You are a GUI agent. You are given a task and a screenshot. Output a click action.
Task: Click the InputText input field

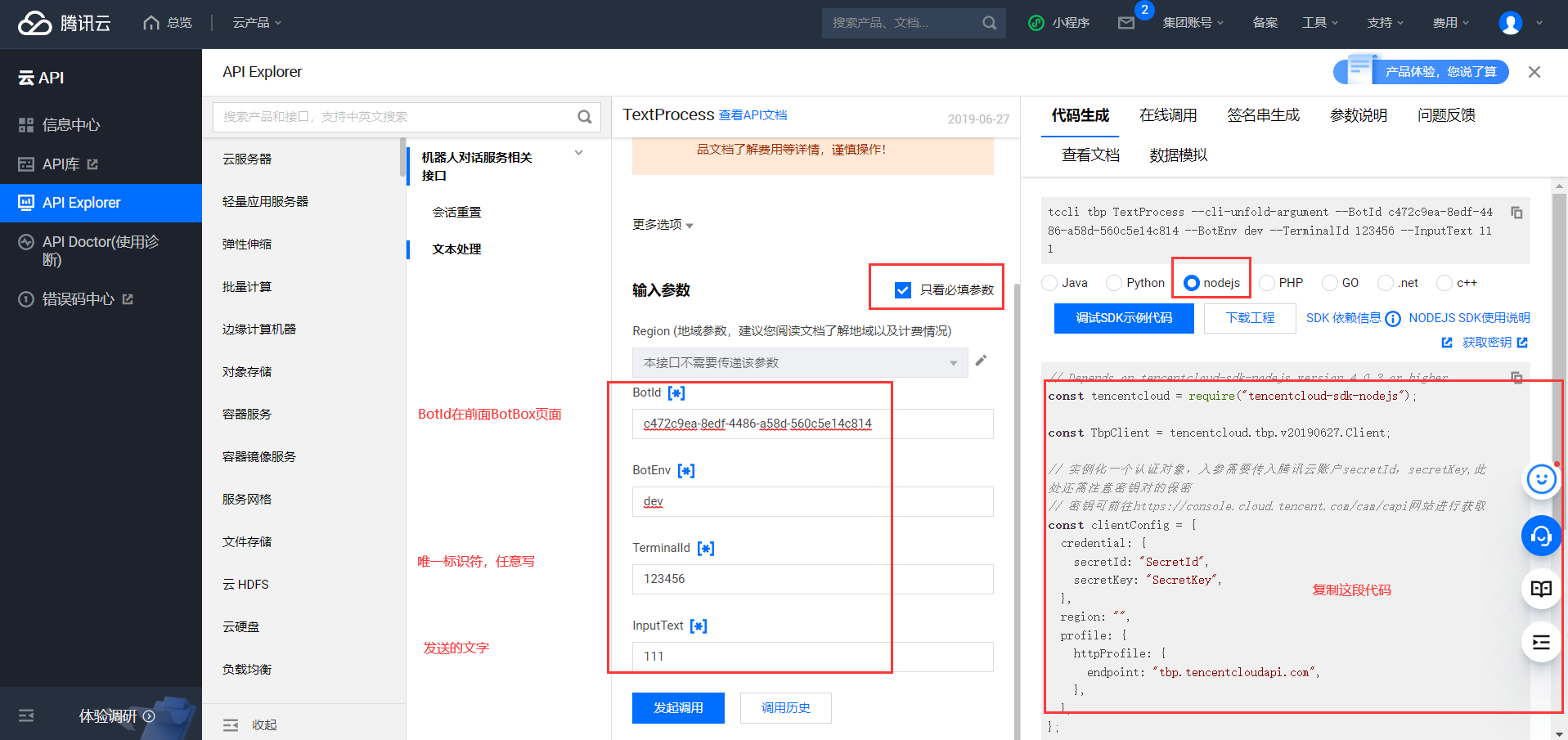click(x=813, y=657)
